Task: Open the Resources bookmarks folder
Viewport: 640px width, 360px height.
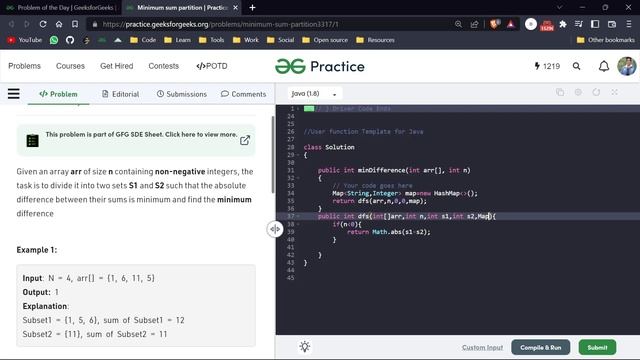Action: [375, 40]
